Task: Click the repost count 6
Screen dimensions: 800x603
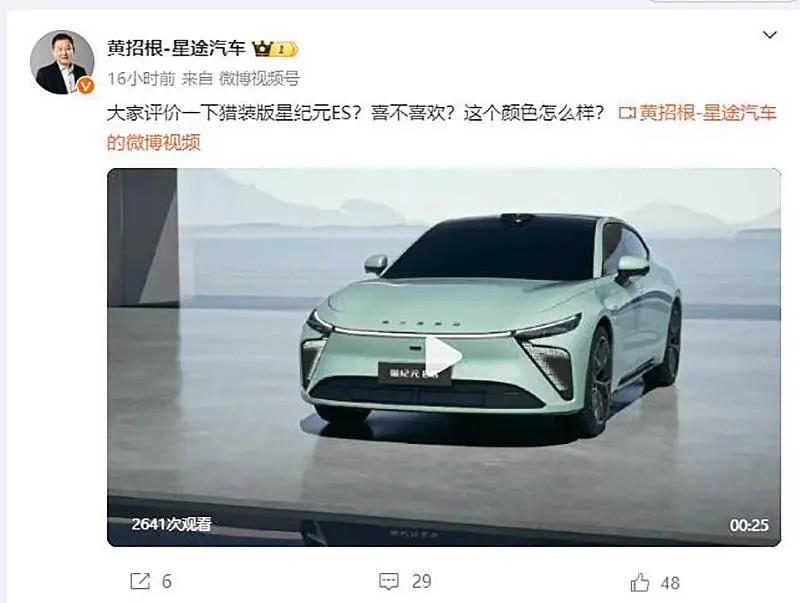Action: pyautogui.click(x=166, y=582)
